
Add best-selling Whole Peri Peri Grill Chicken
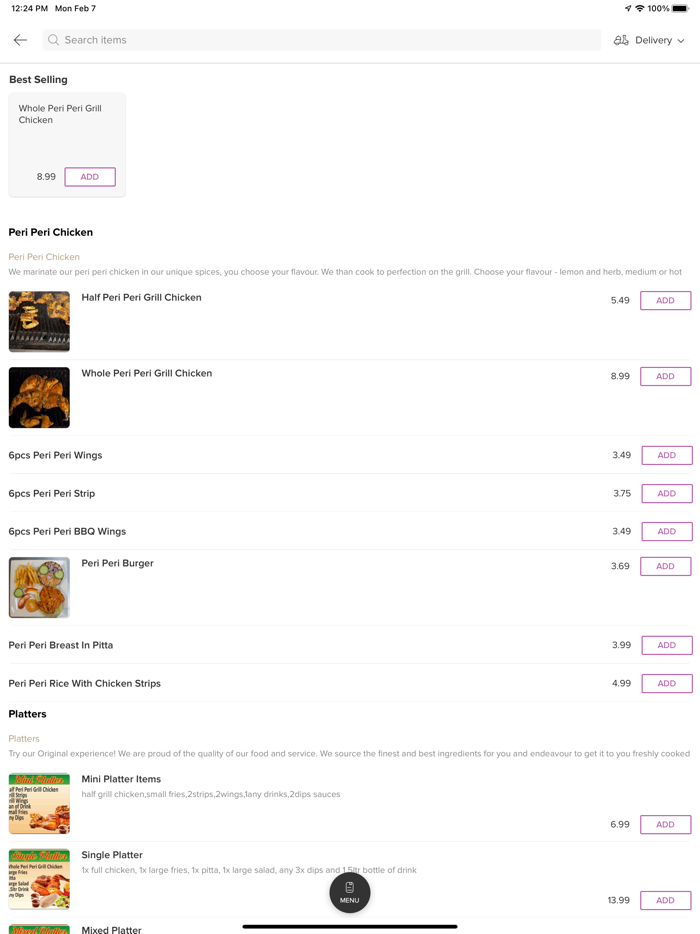coord(90,177)
